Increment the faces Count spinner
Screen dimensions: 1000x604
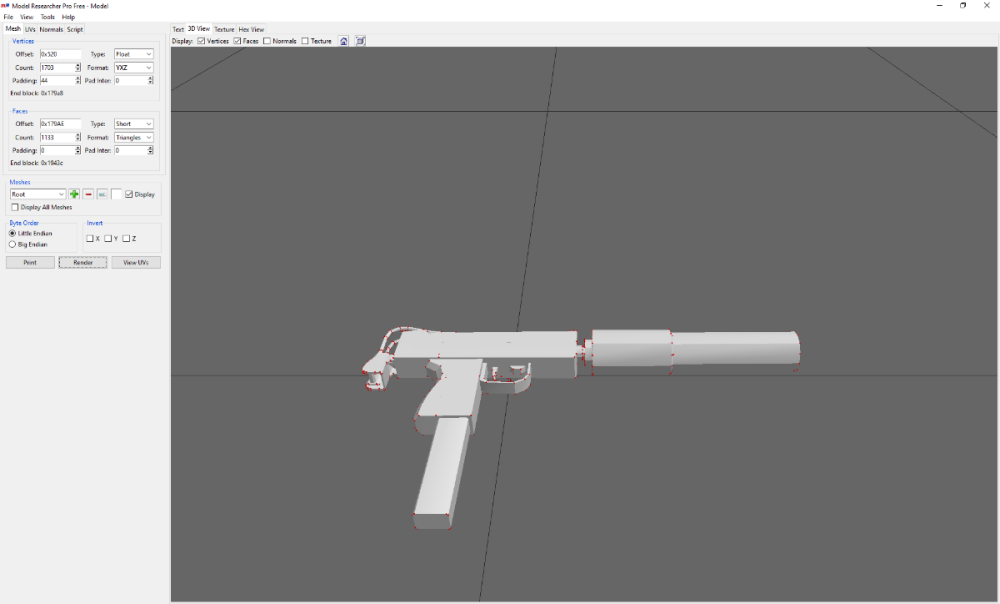pyautogui.click(x=78, y=135)
